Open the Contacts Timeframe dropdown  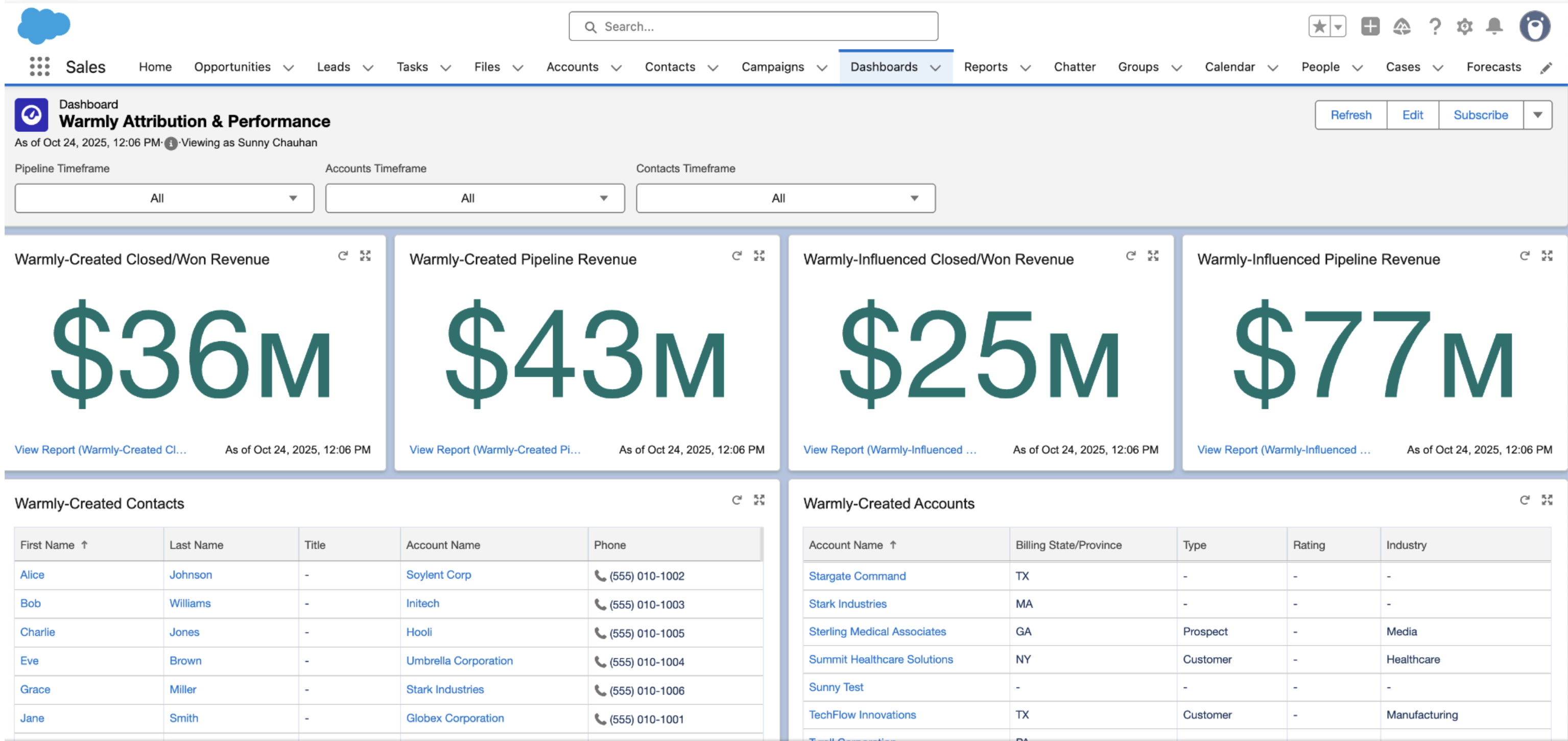785,198
